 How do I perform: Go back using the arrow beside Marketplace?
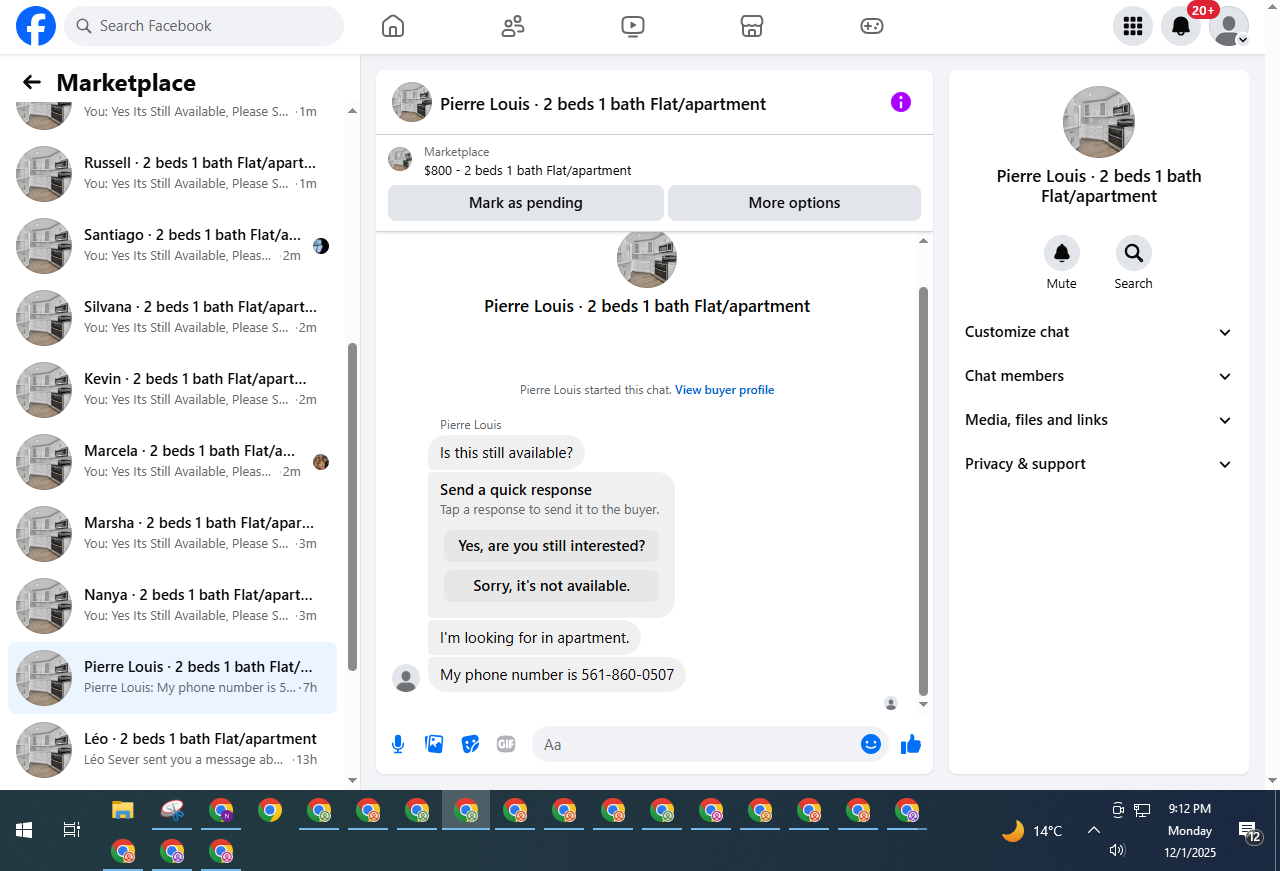click(32, 82)
